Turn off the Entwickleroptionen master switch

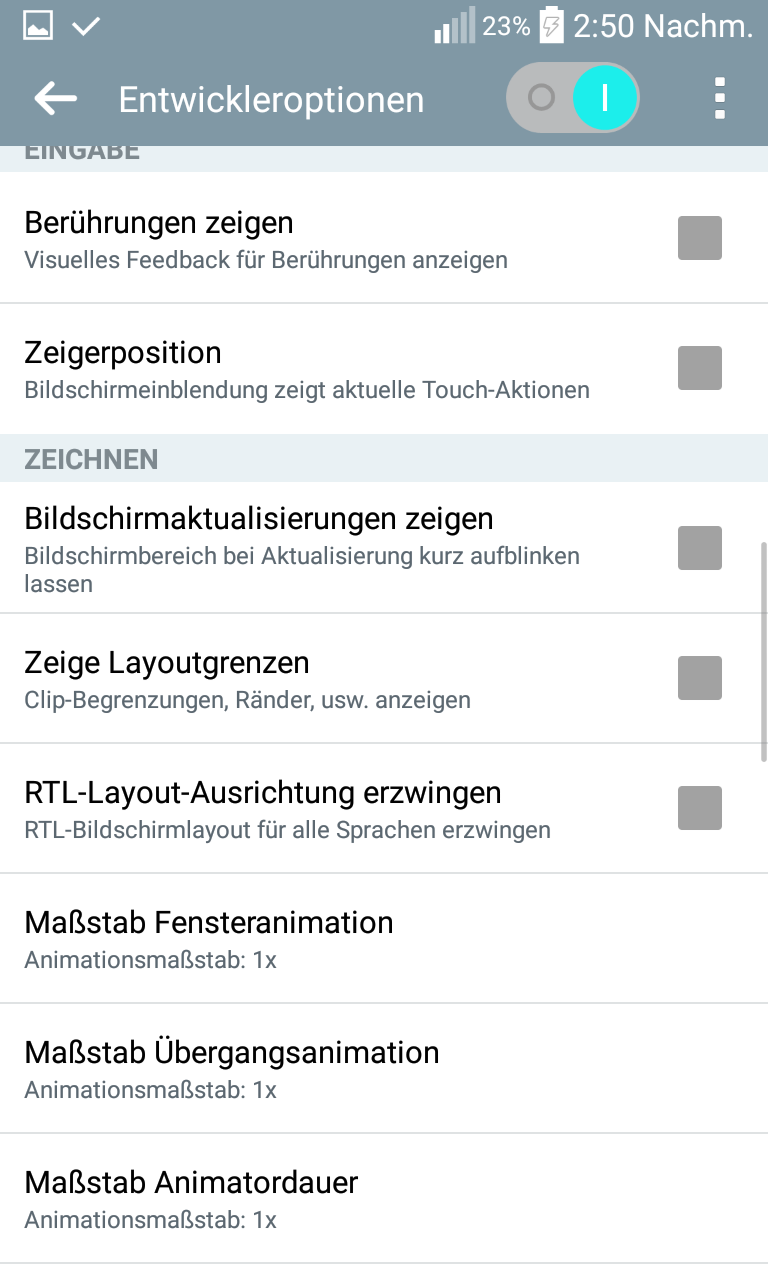point(572,98)
